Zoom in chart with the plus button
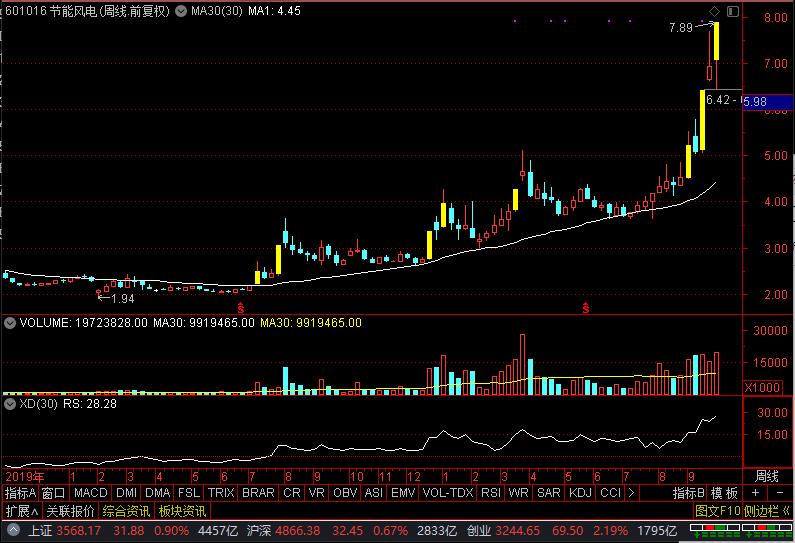 click(755, 492)
